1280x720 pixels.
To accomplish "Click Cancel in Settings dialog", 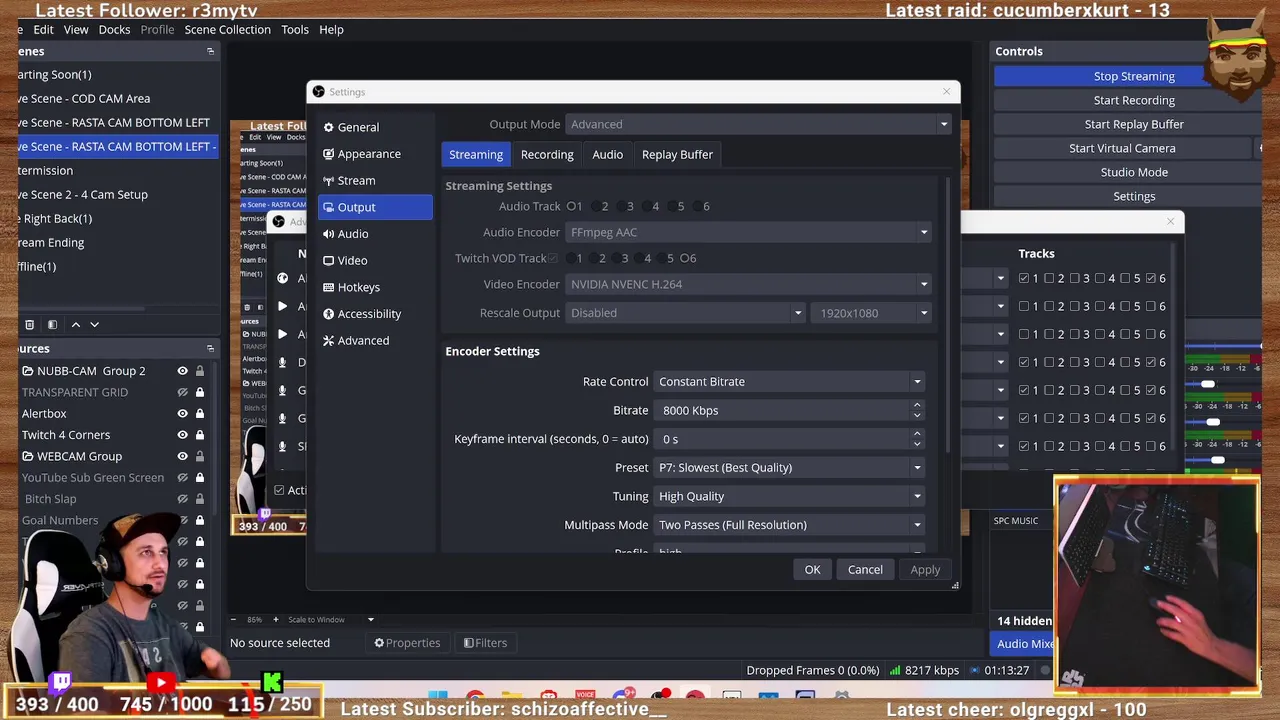I will (x=865, y=570).
